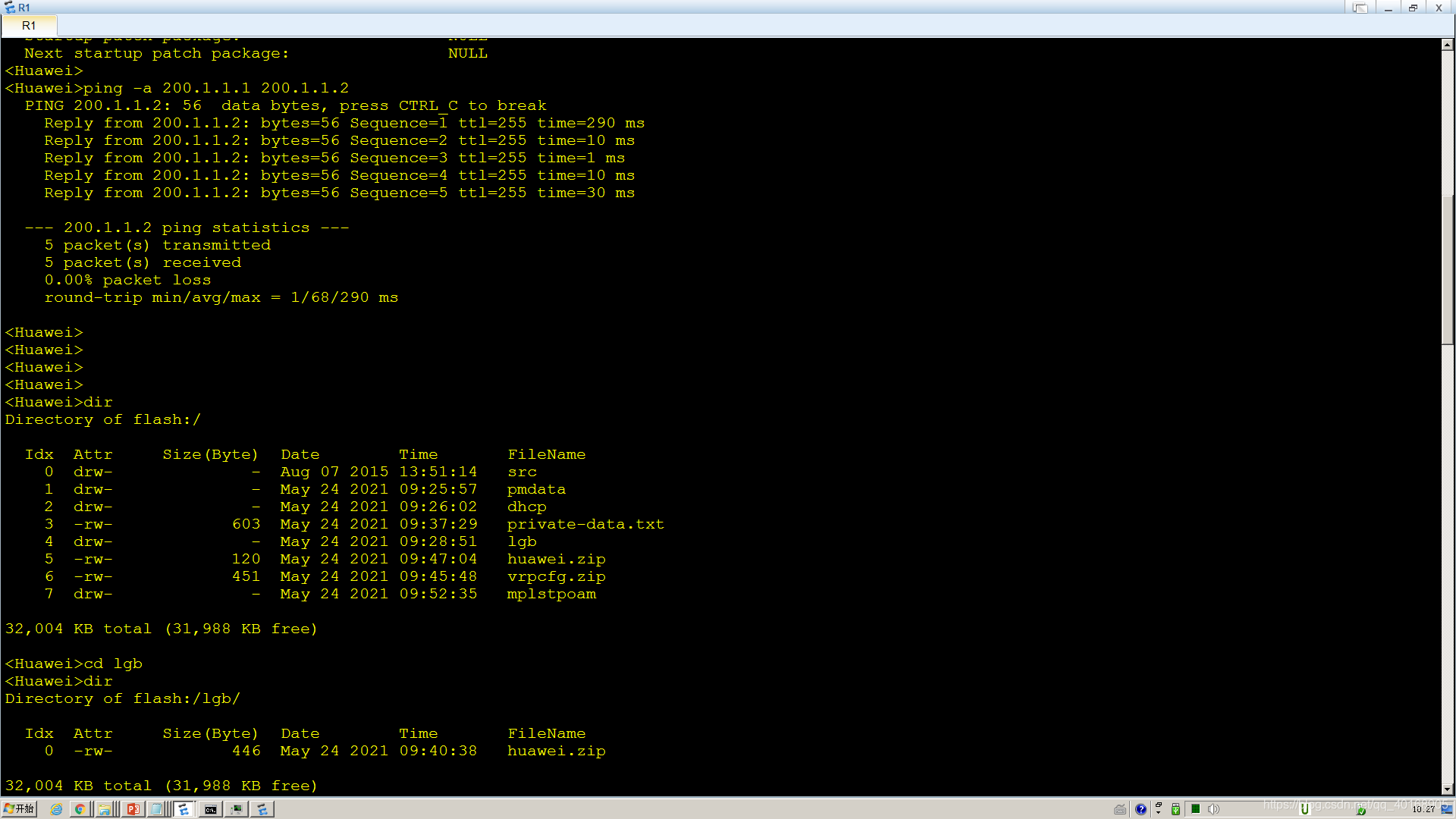Open the language bar options arrow
Image resolution: width=1456 pixels, height=819 pixels.
pos(1158,813)
